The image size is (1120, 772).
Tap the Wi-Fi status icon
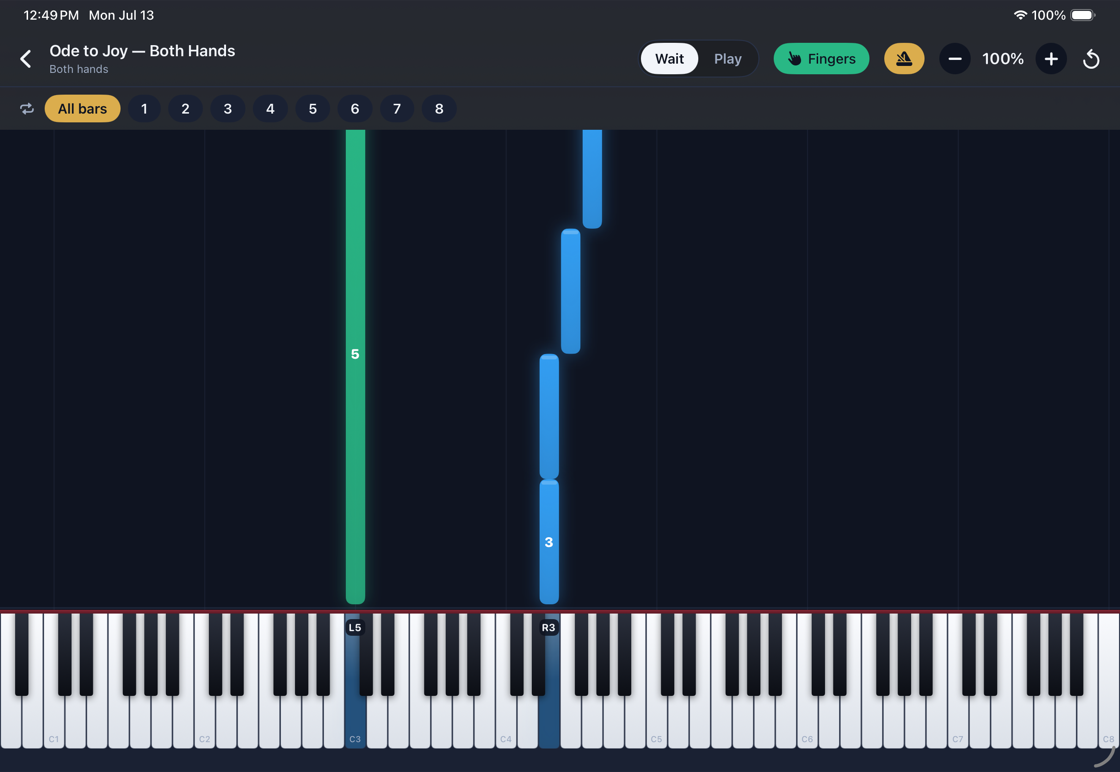[x=1020, y=15]
